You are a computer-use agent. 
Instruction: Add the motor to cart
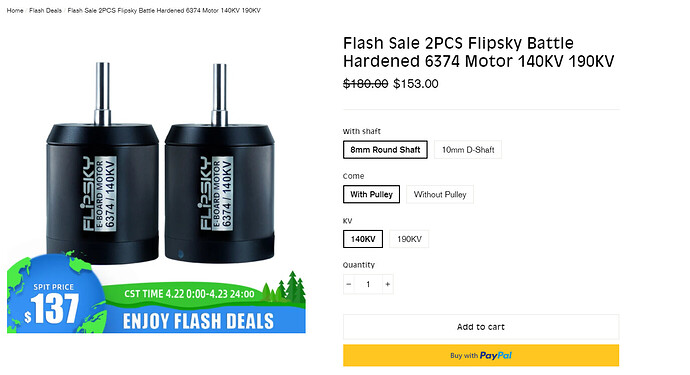click(x=481, y=327)
